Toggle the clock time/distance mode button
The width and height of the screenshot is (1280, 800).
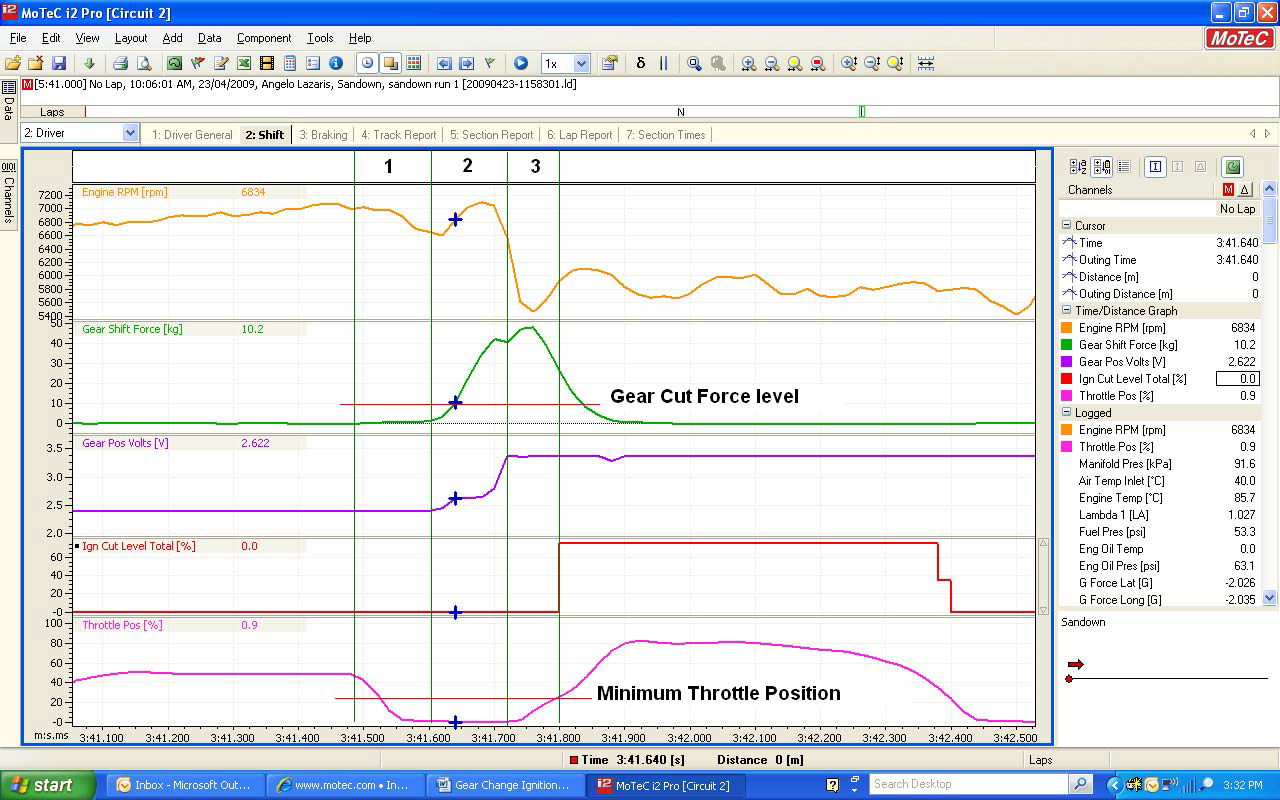point(367,63)
